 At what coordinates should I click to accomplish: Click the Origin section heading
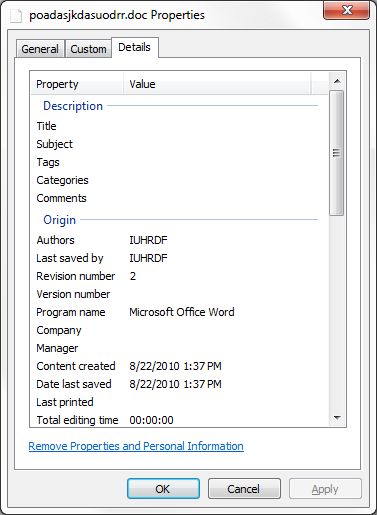[x=60, y=220]
